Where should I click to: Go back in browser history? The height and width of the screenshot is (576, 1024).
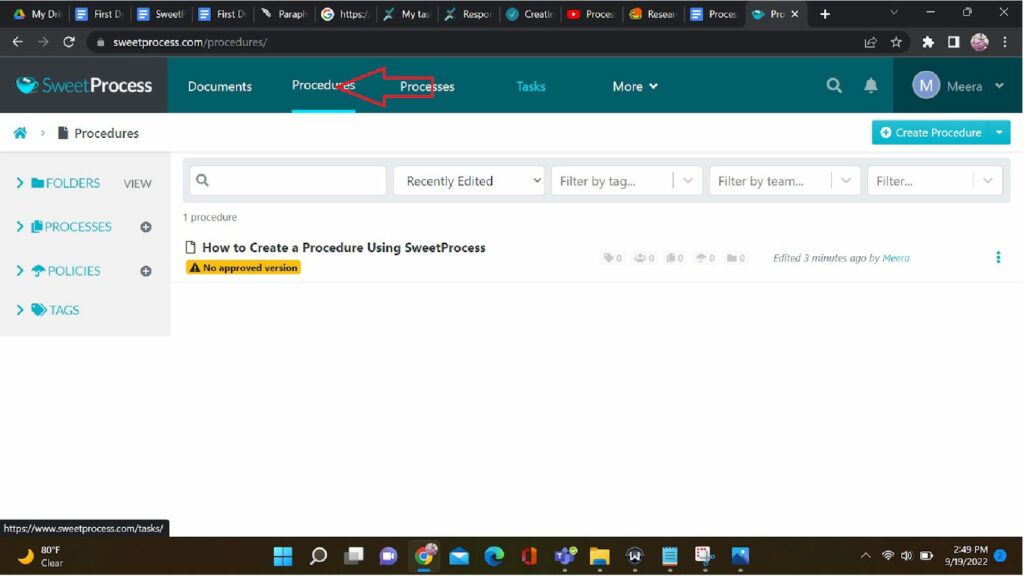[x=18, y=42]
